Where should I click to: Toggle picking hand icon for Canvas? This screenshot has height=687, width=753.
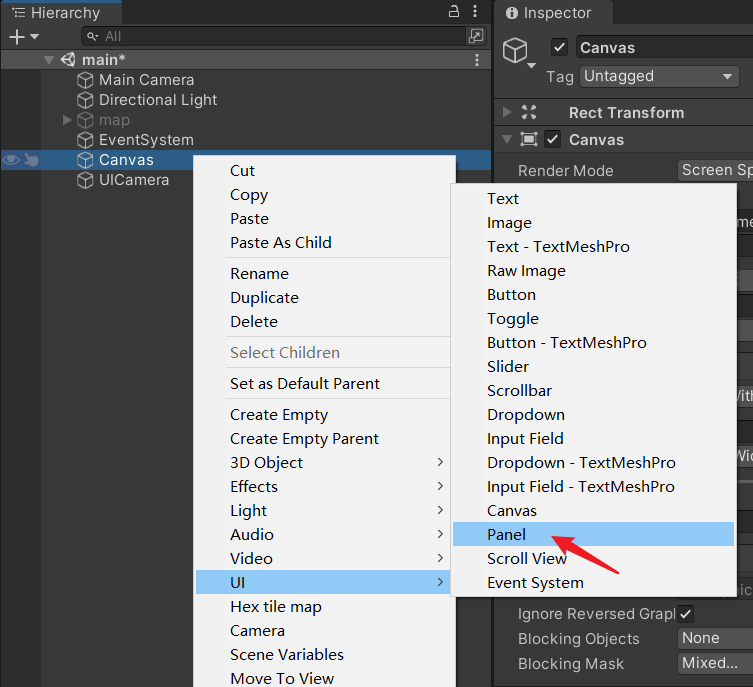31,160
